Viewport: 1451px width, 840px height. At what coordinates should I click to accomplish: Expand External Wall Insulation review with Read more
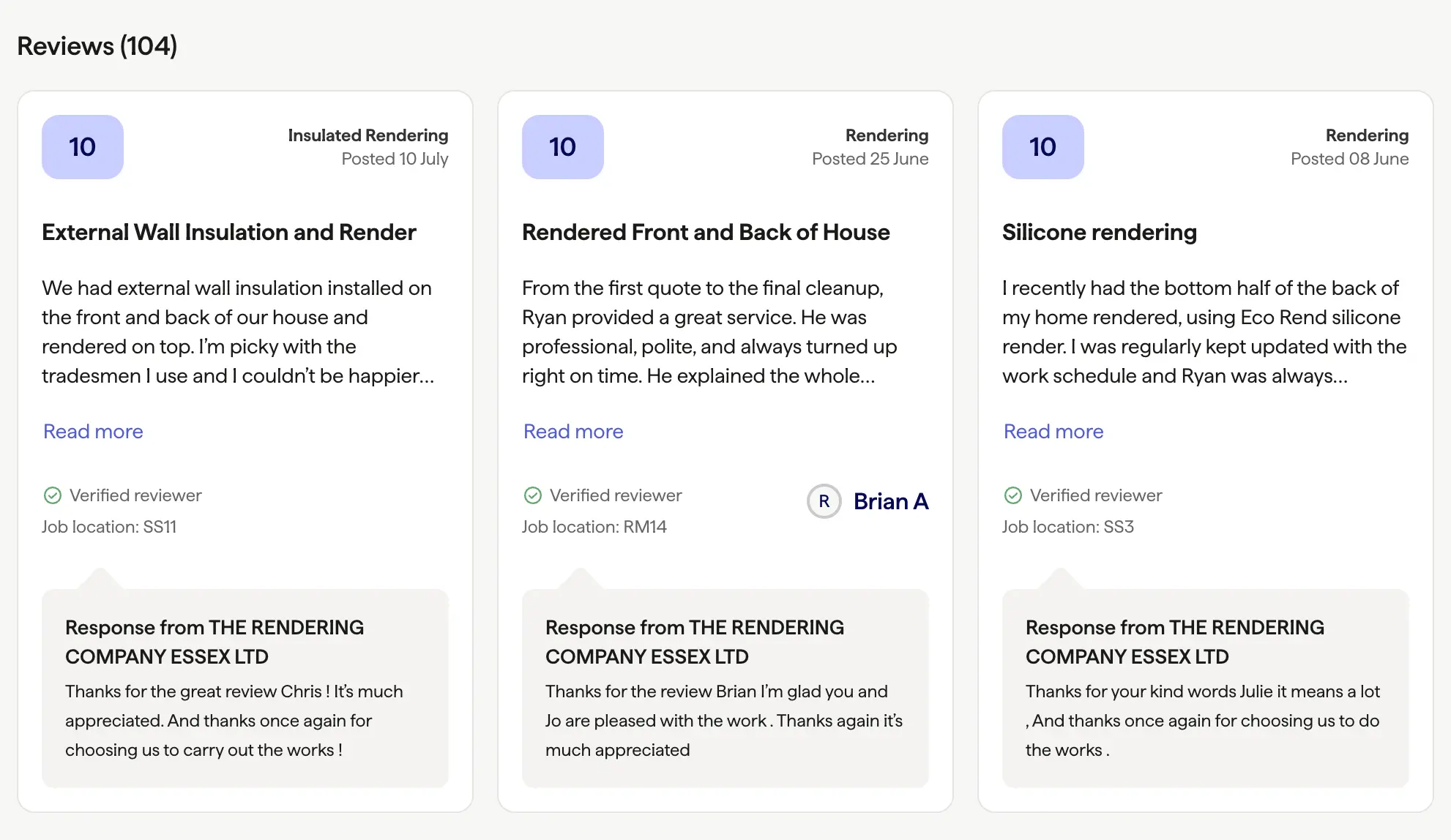93,432
